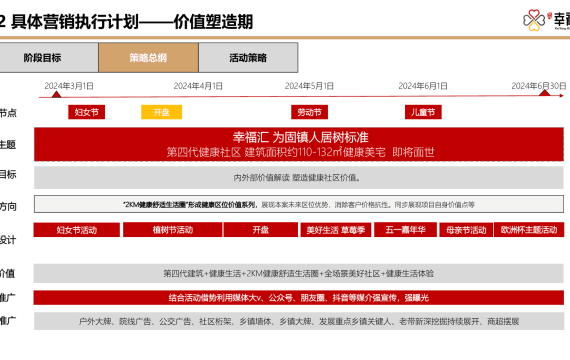Click the 劳动节 node box

click(x=309, y=112)
